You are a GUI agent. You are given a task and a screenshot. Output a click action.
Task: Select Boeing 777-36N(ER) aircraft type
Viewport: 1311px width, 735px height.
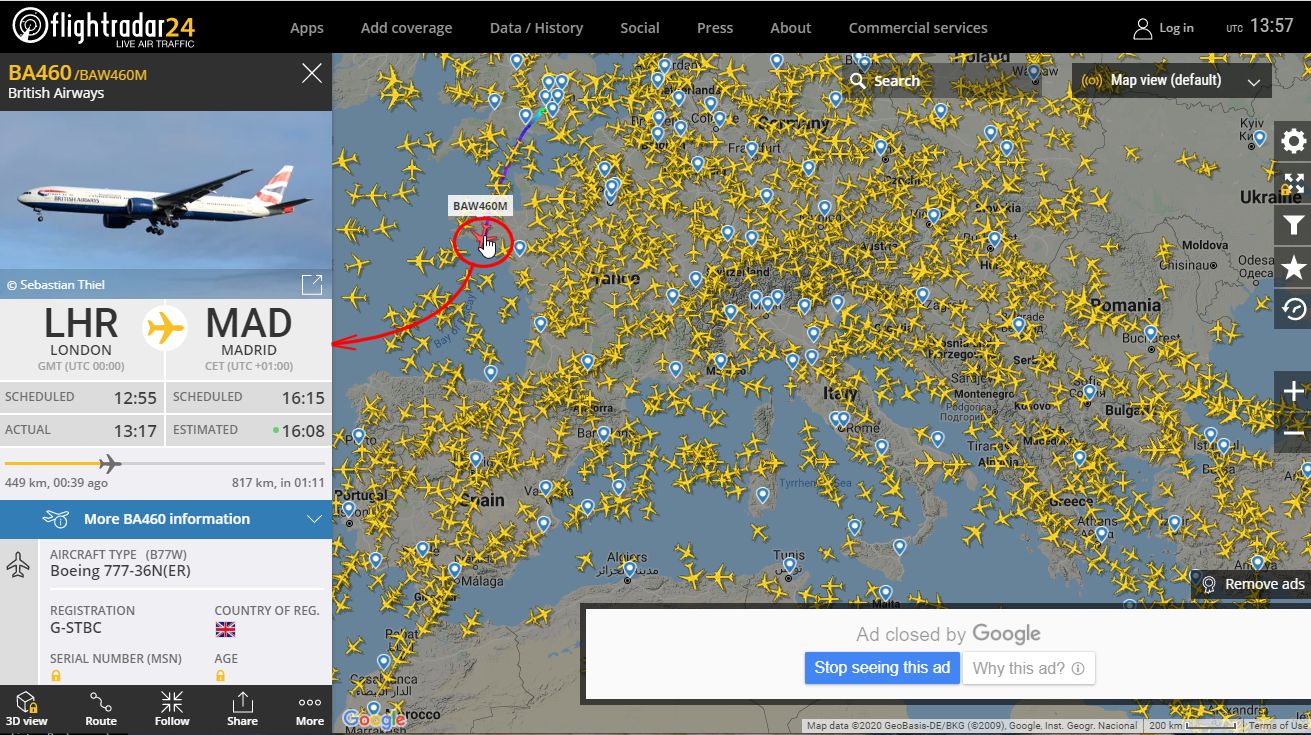pyautogui.click(x=120, y=571)
